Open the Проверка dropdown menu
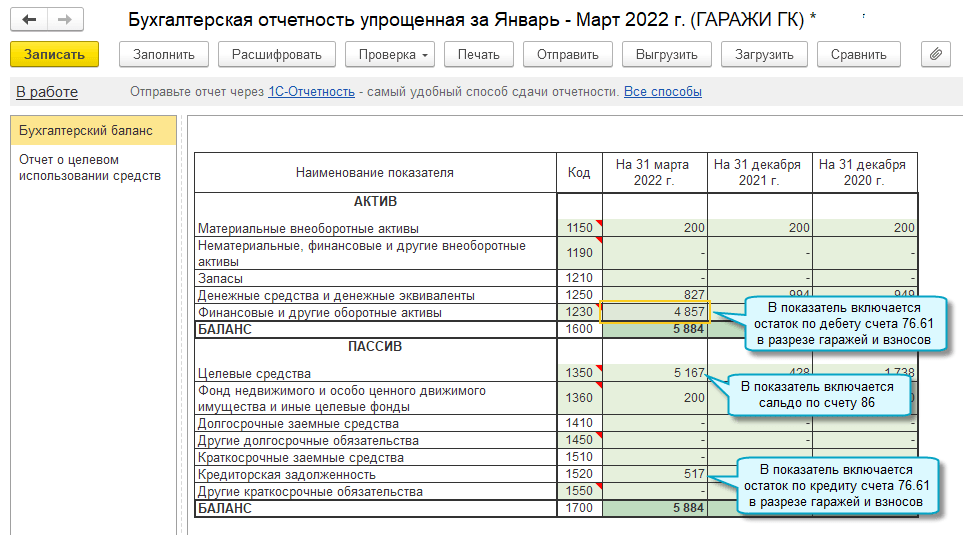 click(390, 55)
